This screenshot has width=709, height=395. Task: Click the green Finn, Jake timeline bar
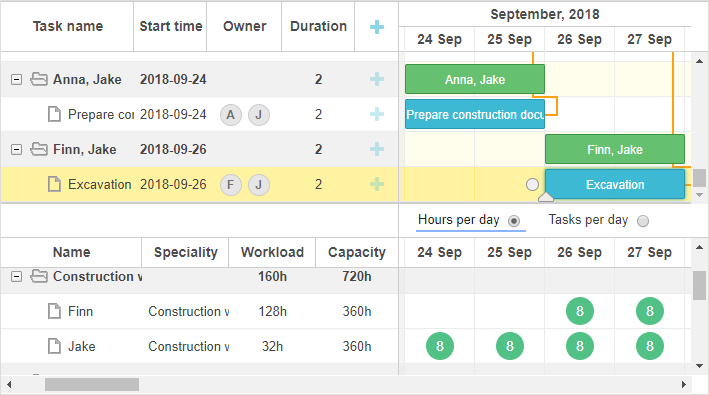(x=615, y=149)
